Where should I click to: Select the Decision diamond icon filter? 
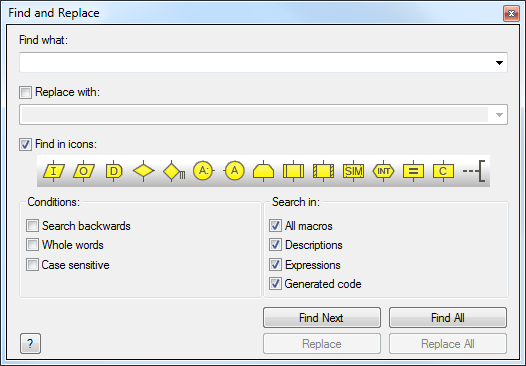(144, 171)
